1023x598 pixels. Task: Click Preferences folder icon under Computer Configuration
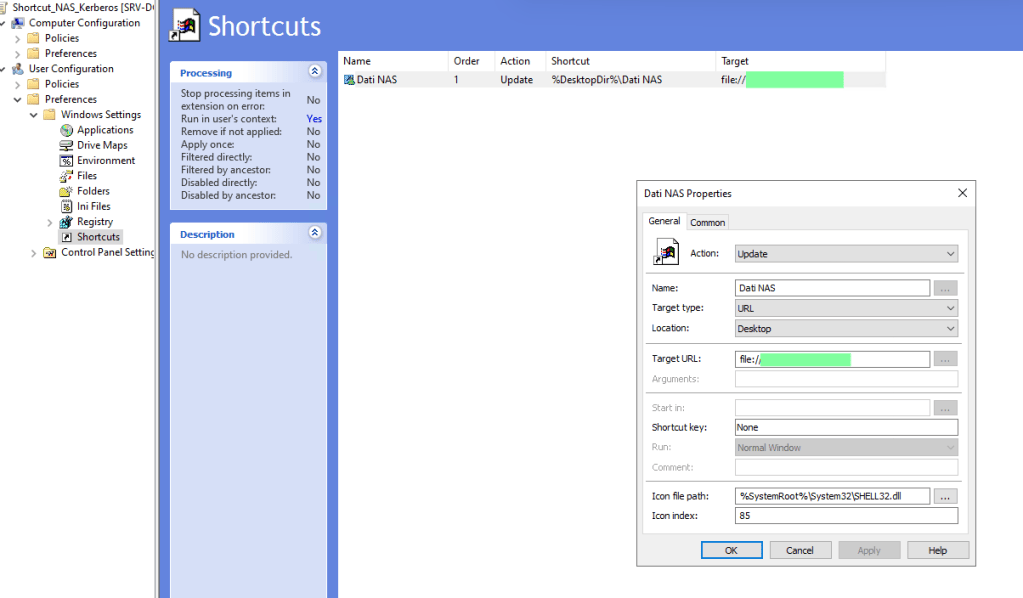33,53
